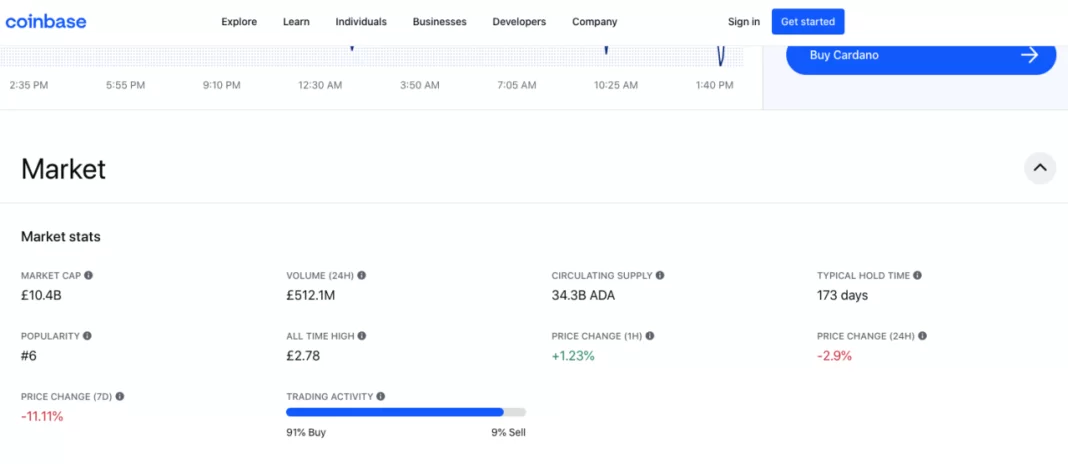Open the Learn menu
The height and width of the screenshot is (464, 1068).
296,22
